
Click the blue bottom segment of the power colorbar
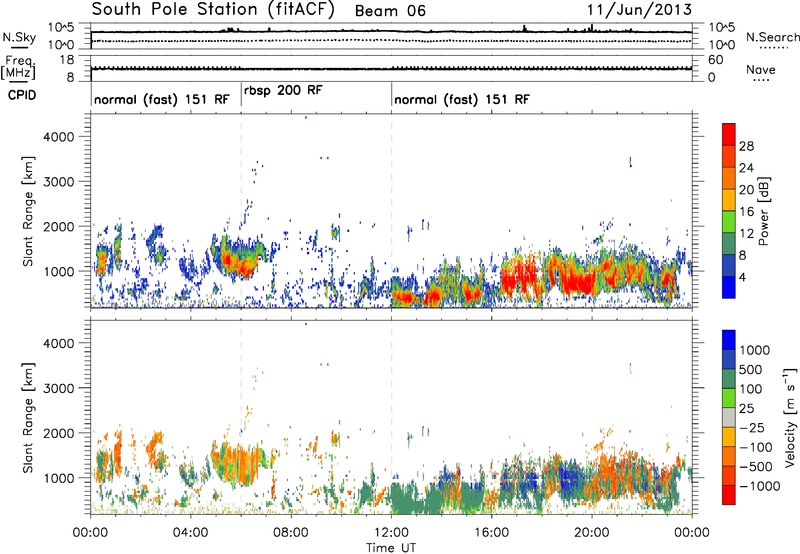pyautogui.click(x=729, y=288)
